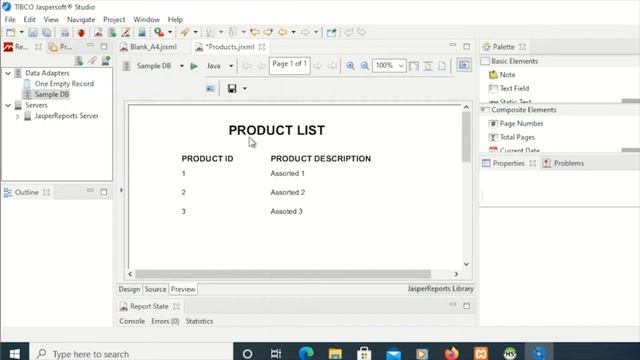This screenshot has height=360, width=640.
Task: Expand the JasperReports Server node
Action: pyautogui.click(x=17, y=116)
